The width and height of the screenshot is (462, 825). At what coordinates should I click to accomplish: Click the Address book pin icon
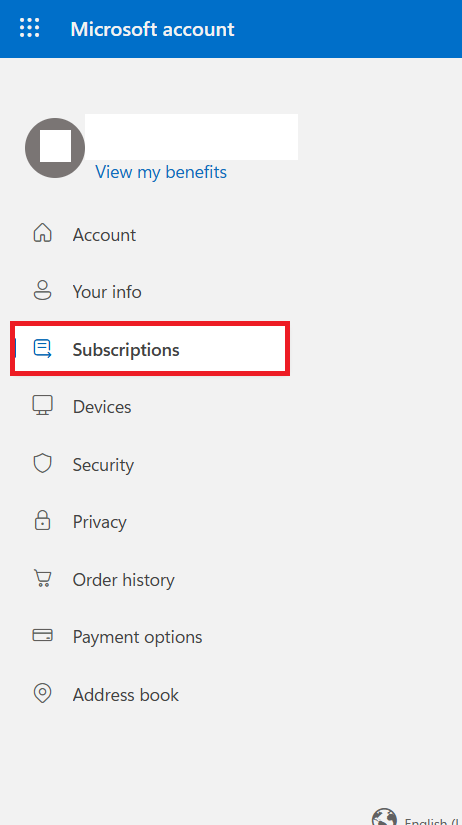point(43,693)
